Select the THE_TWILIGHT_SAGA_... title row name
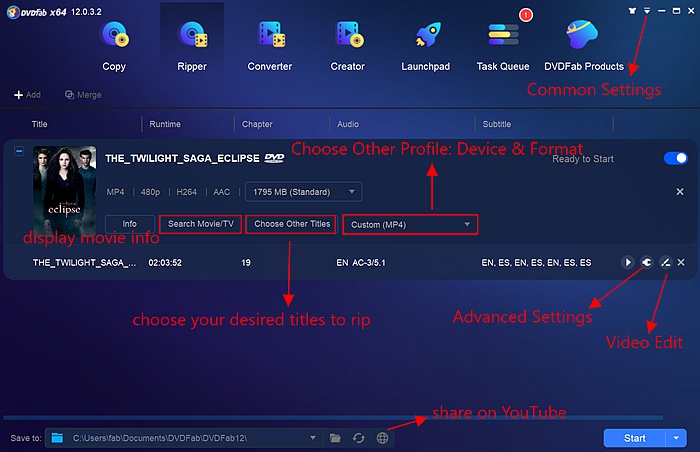The width and height of the screenshot is (700, 452). point(84,263)
